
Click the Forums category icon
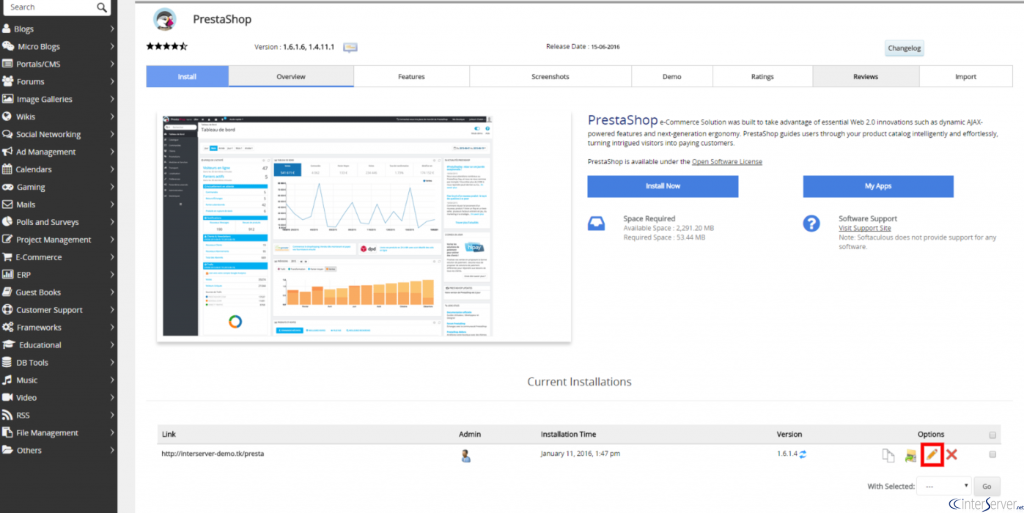8,82
